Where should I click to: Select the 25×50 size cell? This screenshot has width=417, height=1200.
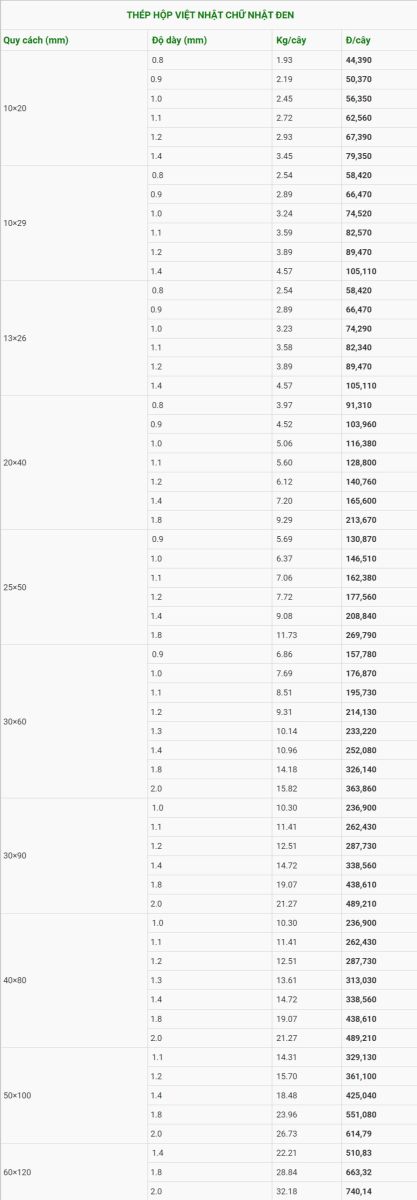[74, 587]
